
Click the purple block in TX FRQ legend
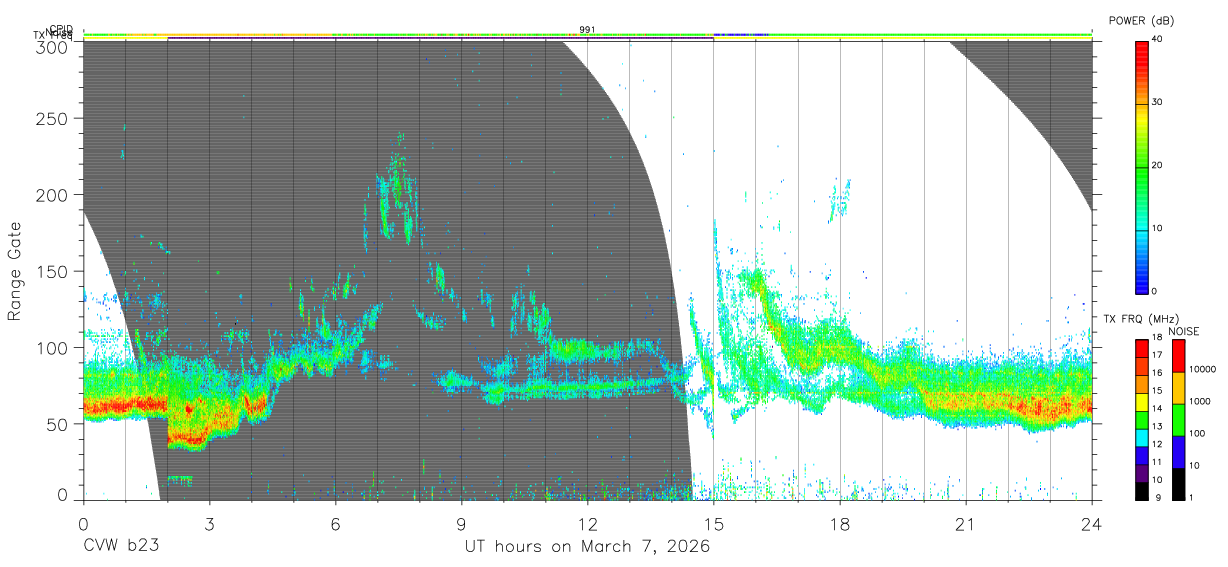coord(1142,474)
